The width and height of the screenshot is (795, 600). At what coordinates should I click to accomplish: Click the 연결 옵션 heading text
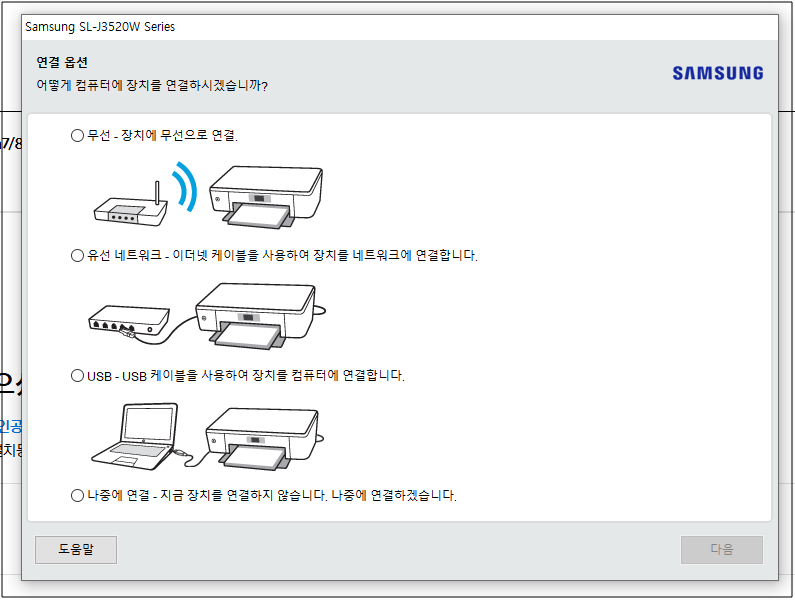(x=62, y=62)
